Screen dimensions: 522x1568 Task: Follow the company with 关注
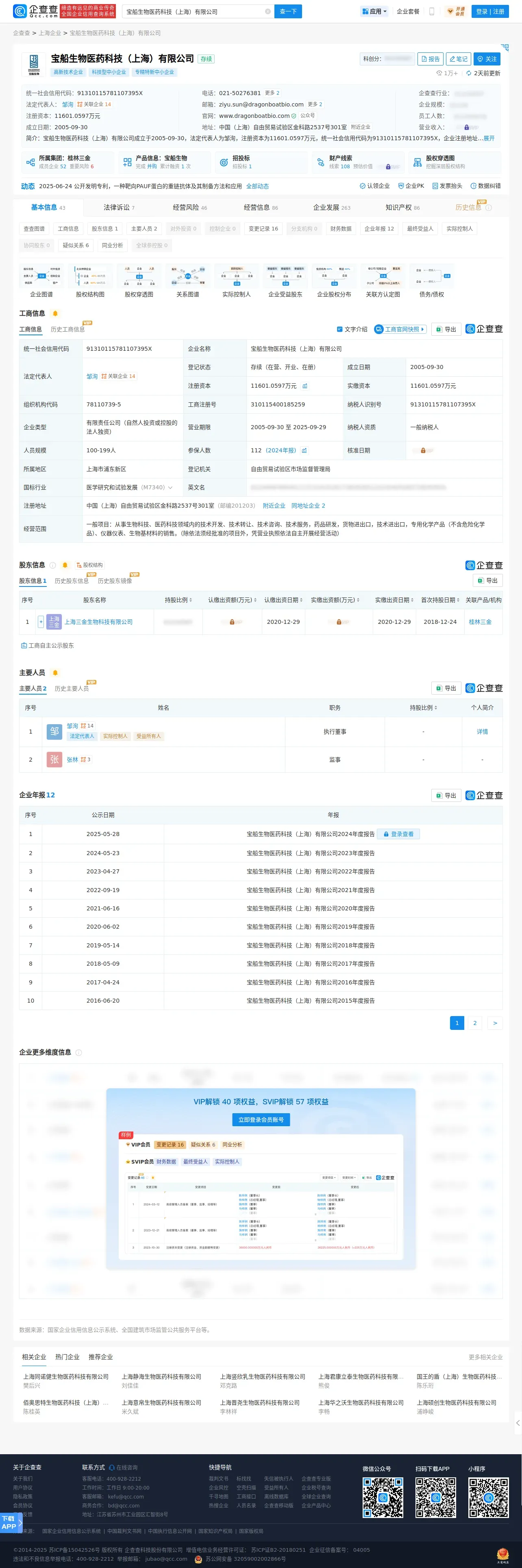487,59
